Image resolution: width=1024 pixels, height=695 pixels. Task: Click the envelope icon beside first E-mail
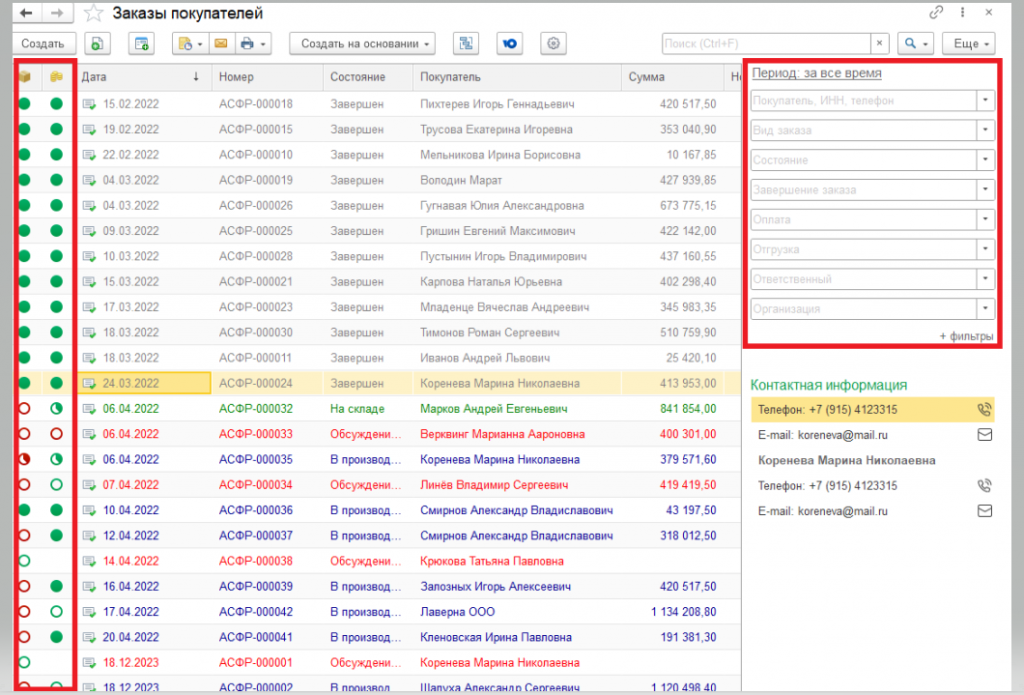click(984, 435)
